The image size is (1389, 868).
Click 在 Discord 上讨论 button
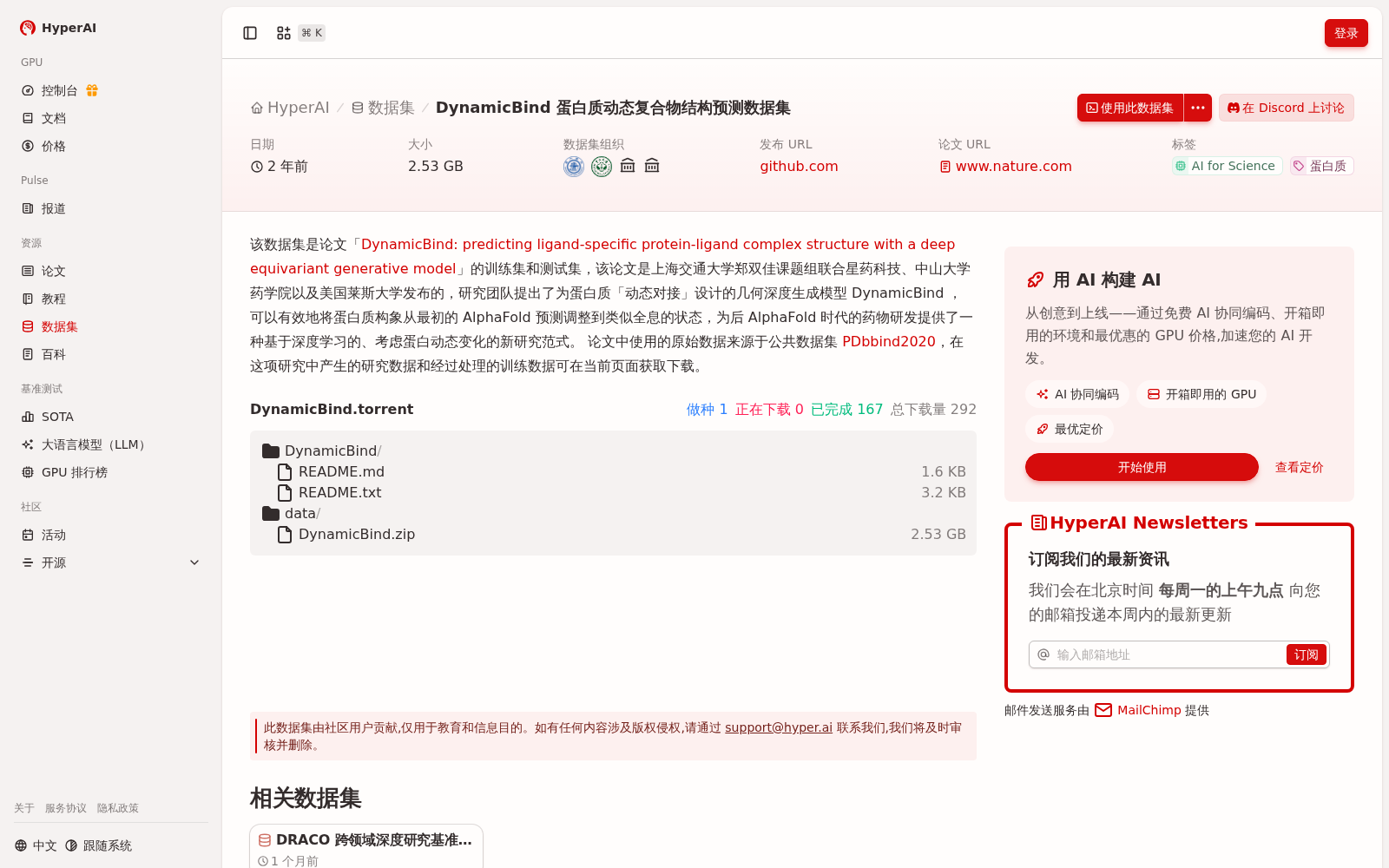(1287, 108)
